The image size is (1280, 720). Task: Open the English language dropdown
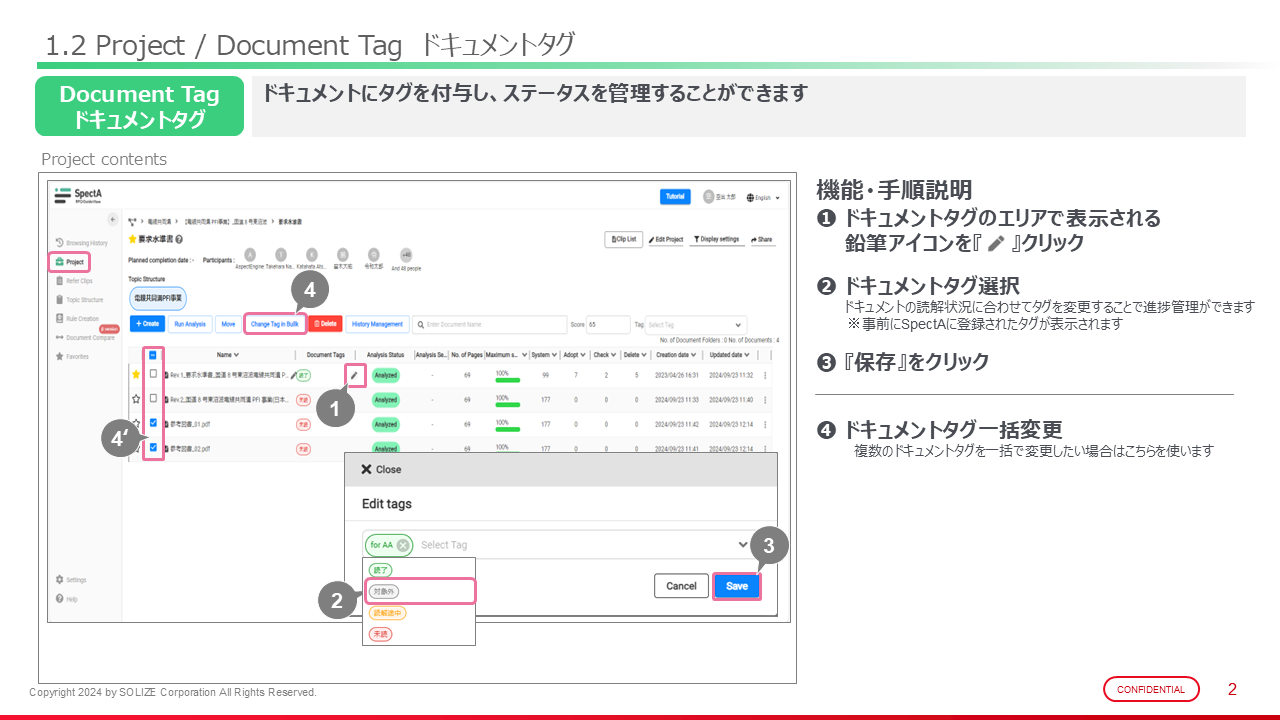point(763,198)
